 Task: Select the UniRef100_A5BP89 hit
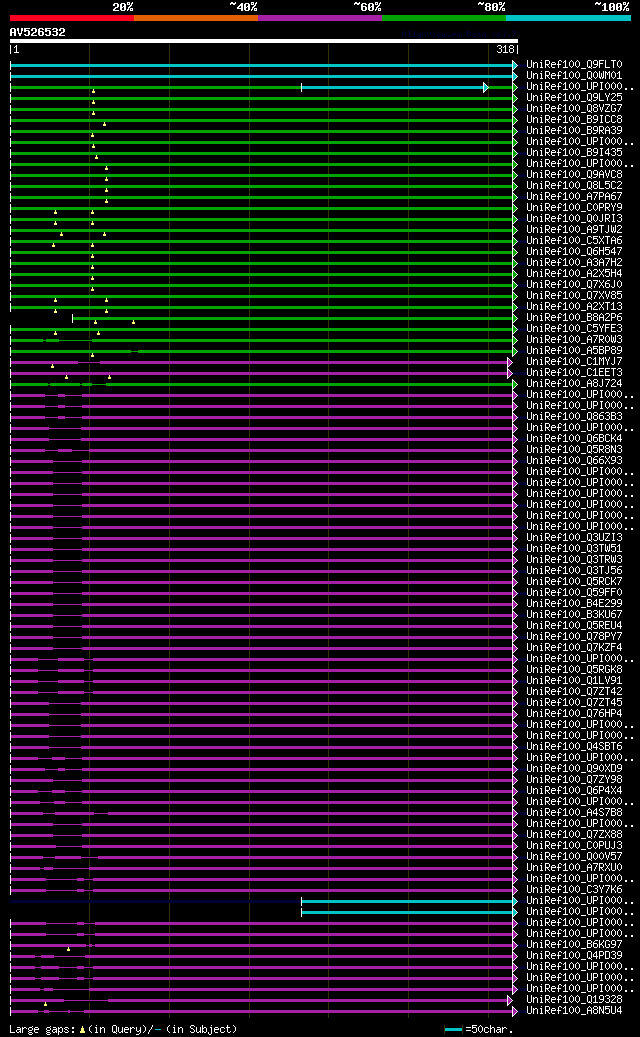tap(574, 351)
